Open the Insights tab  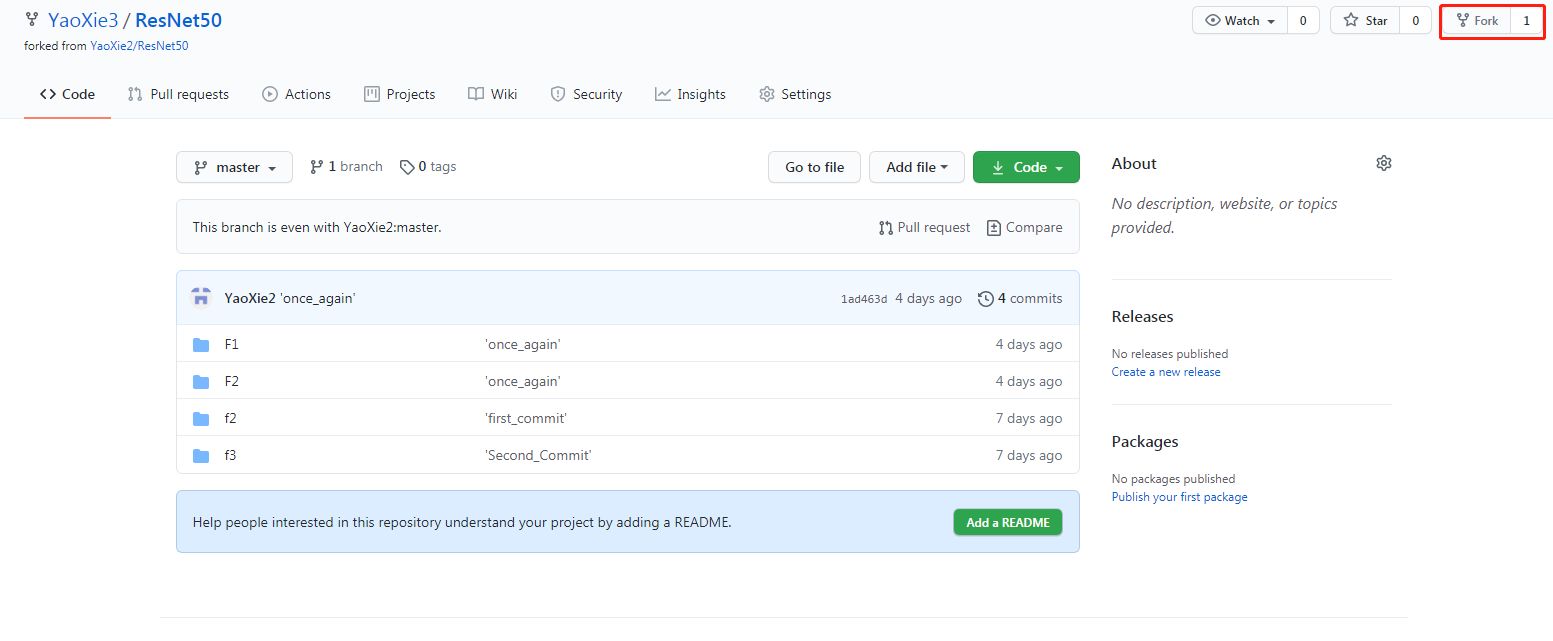[690, 94]
